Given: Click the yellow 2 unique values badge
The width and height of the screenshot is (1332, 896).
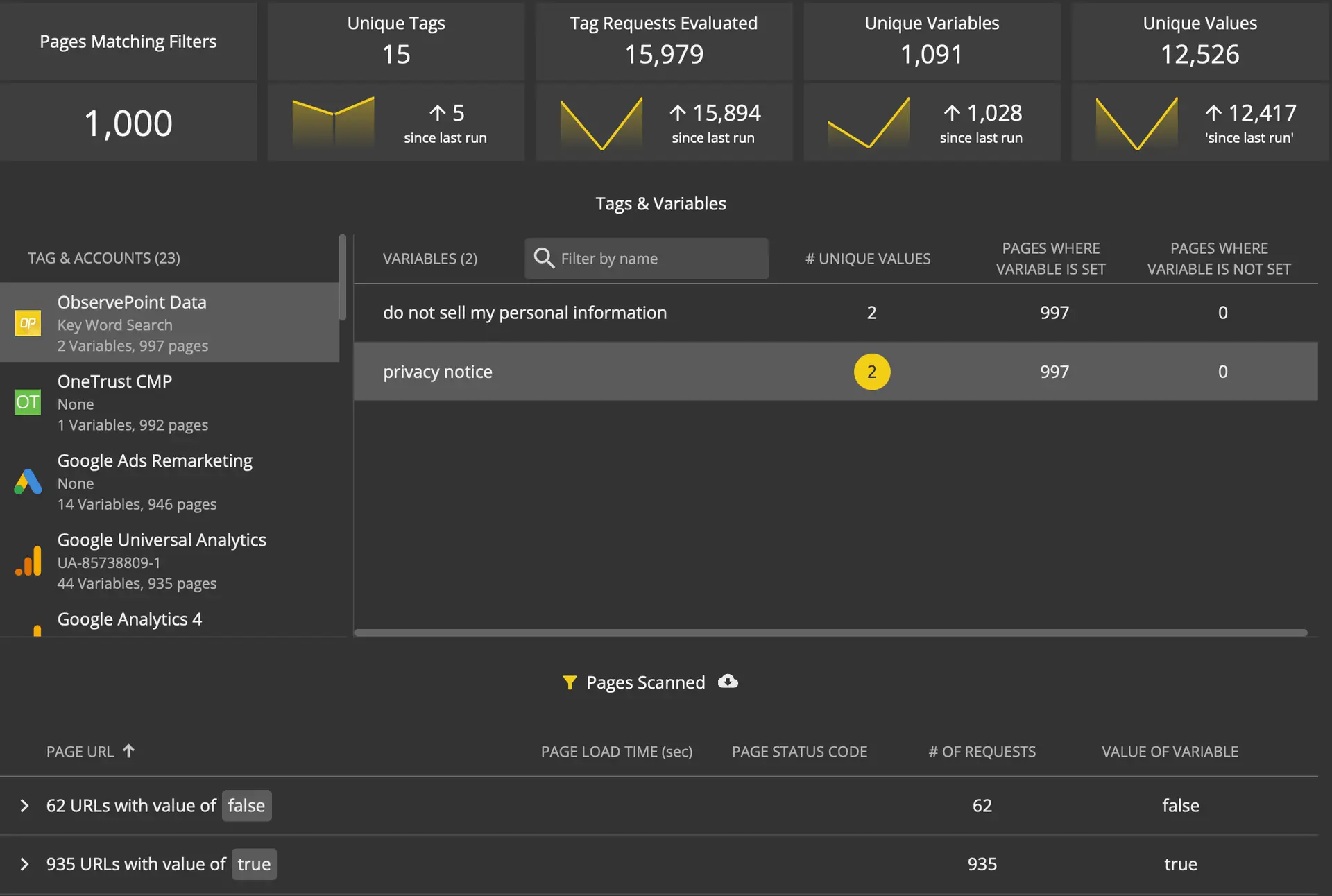Looking at the screenshot, I should tap(872, 372).
